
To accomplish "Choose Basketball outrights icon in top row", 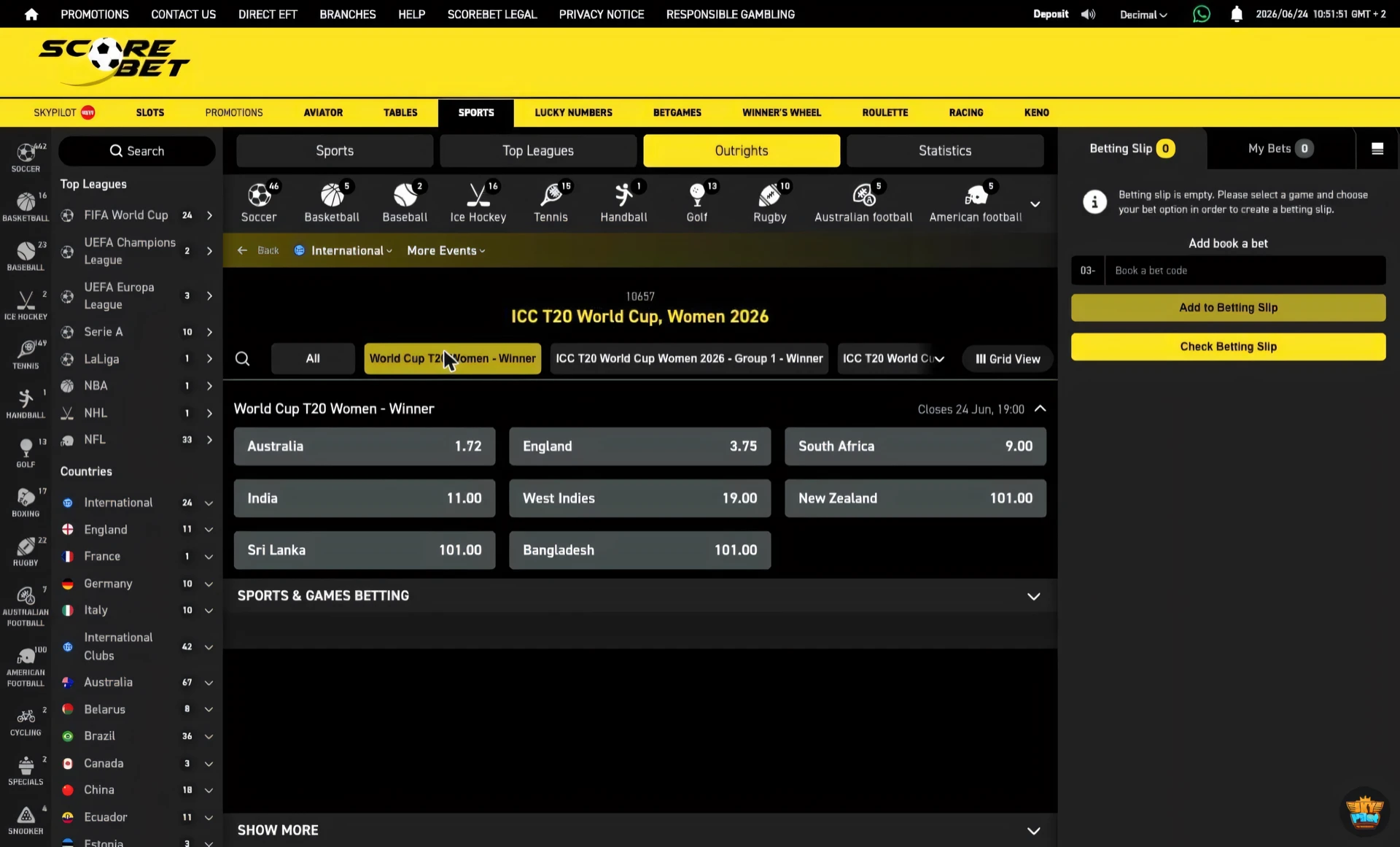I will click(332, 202).
